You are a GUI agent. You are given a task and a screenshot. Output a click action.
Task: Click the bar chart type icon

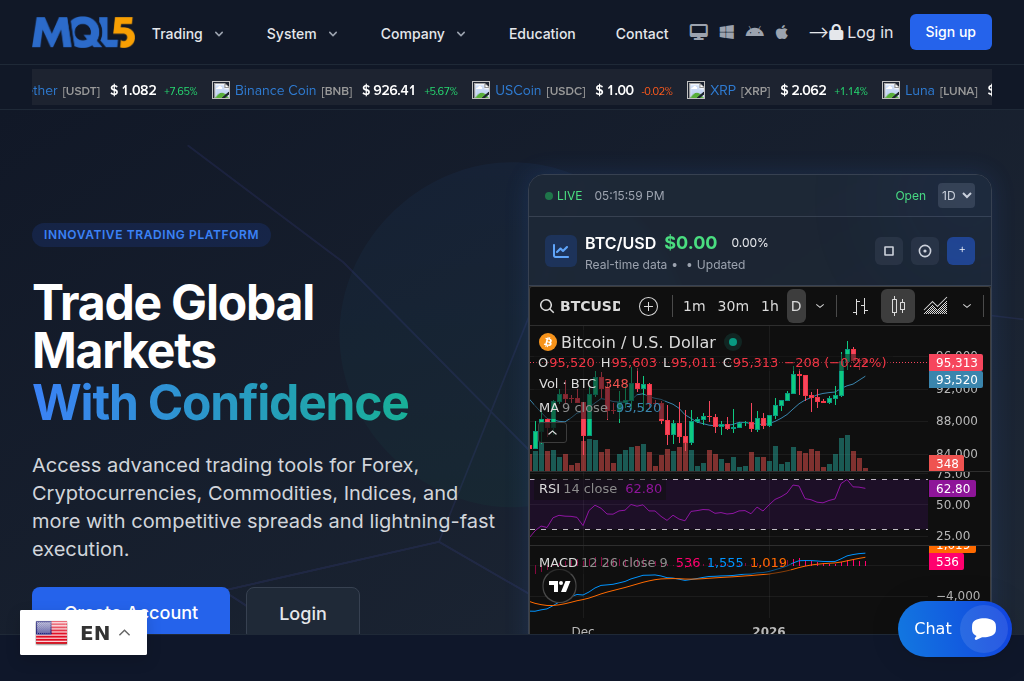pyautogui.click(x=859, y=306)
